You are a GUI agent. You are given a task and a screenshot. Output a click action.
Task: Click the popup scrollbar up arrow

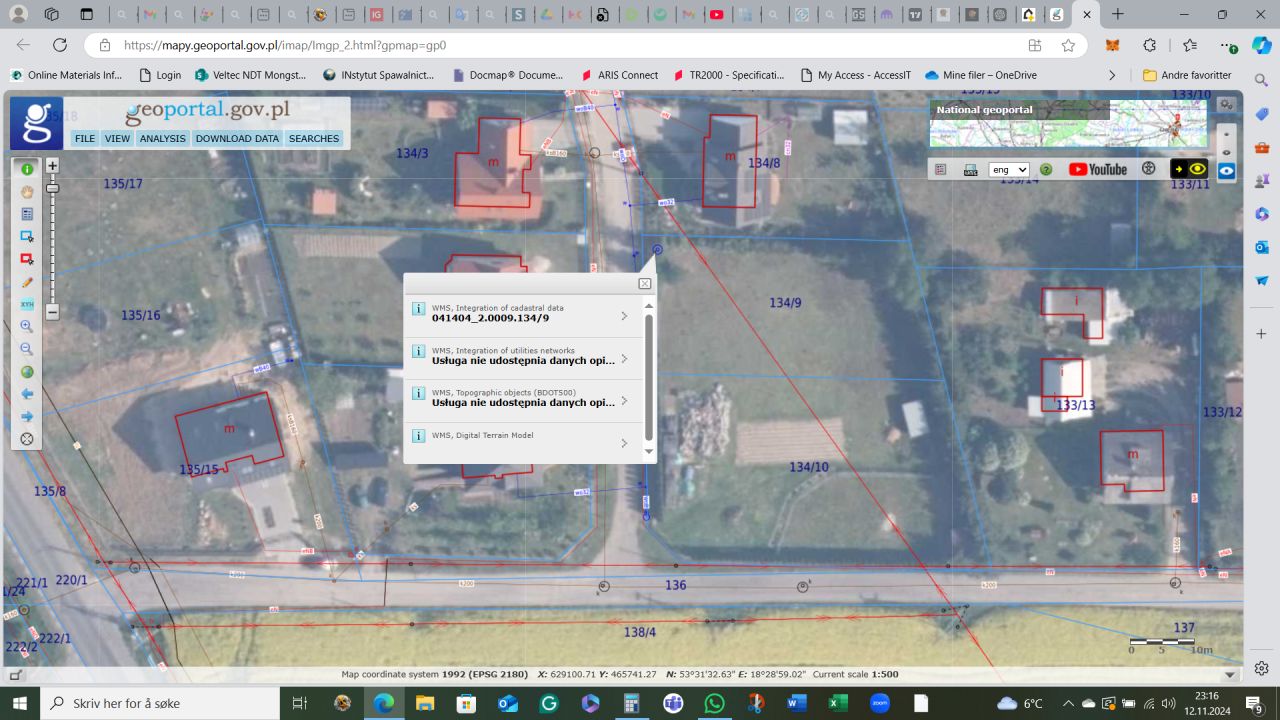point(649,305)
